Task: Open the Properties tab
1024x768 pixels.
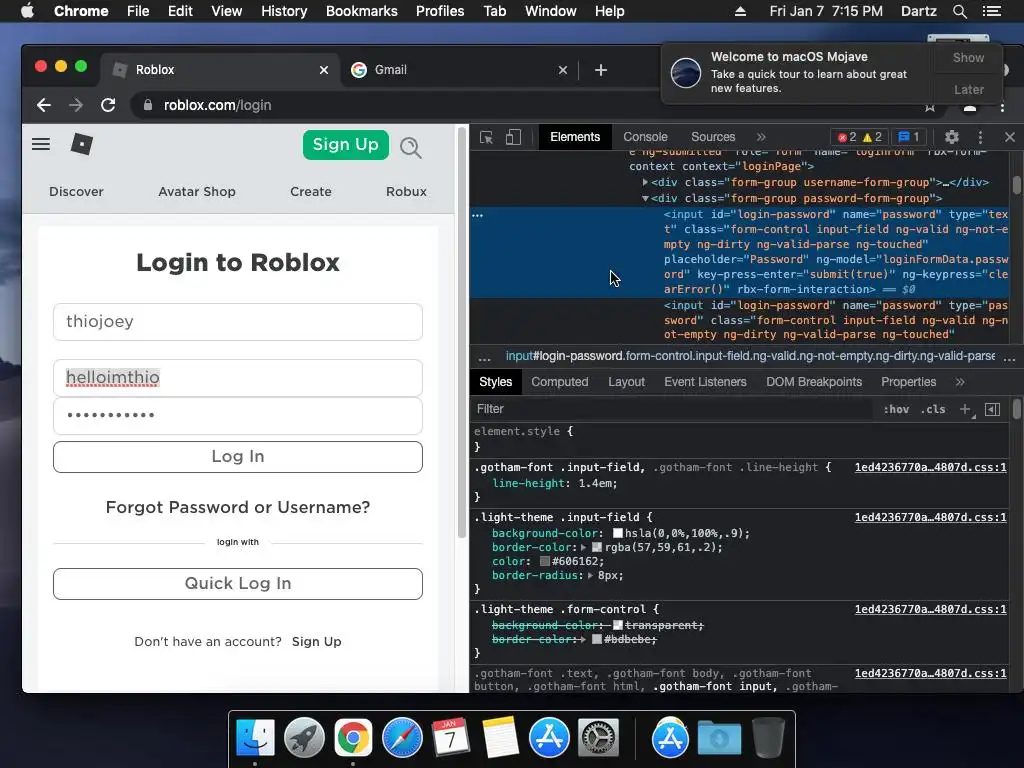Action: (x=908, y=382)
